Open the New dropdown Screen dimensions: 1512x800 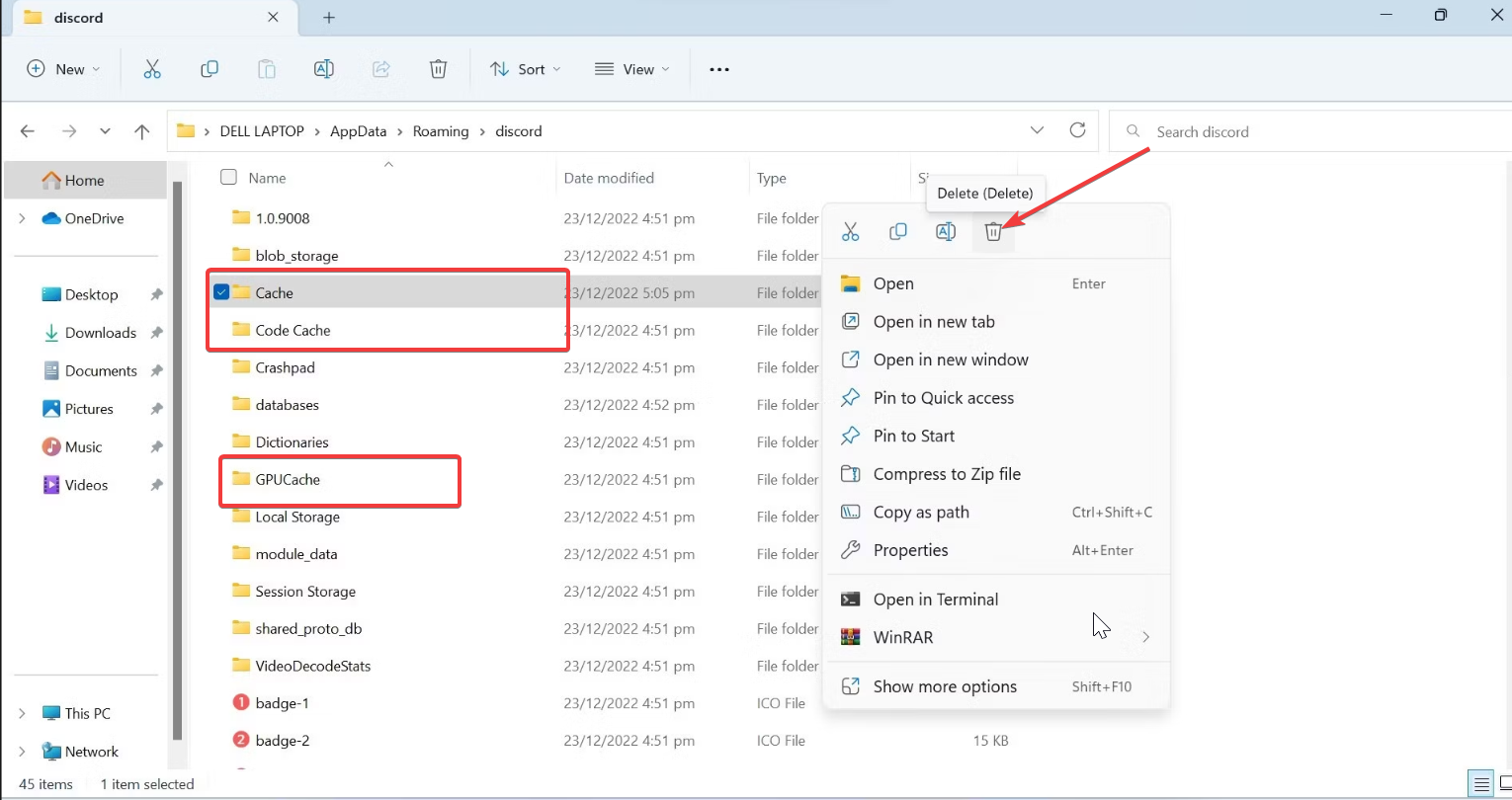point(63,69)
